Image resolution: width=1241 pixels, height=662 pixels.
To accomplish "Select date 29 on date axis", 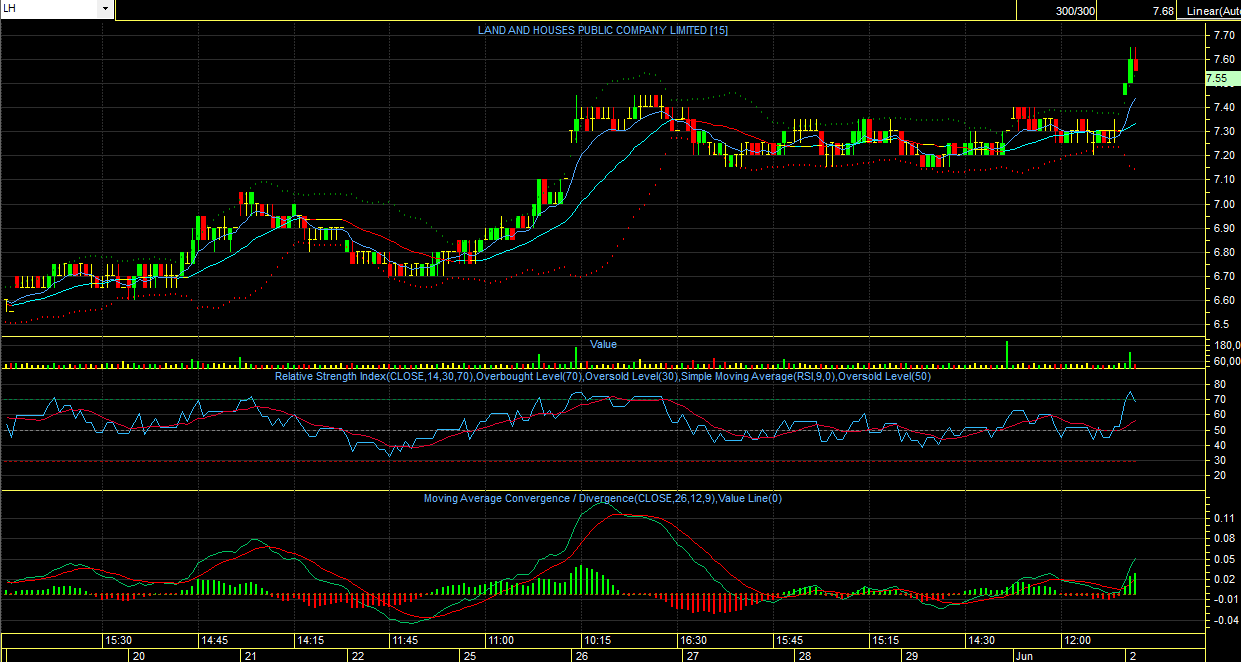I will coord(911,656).
